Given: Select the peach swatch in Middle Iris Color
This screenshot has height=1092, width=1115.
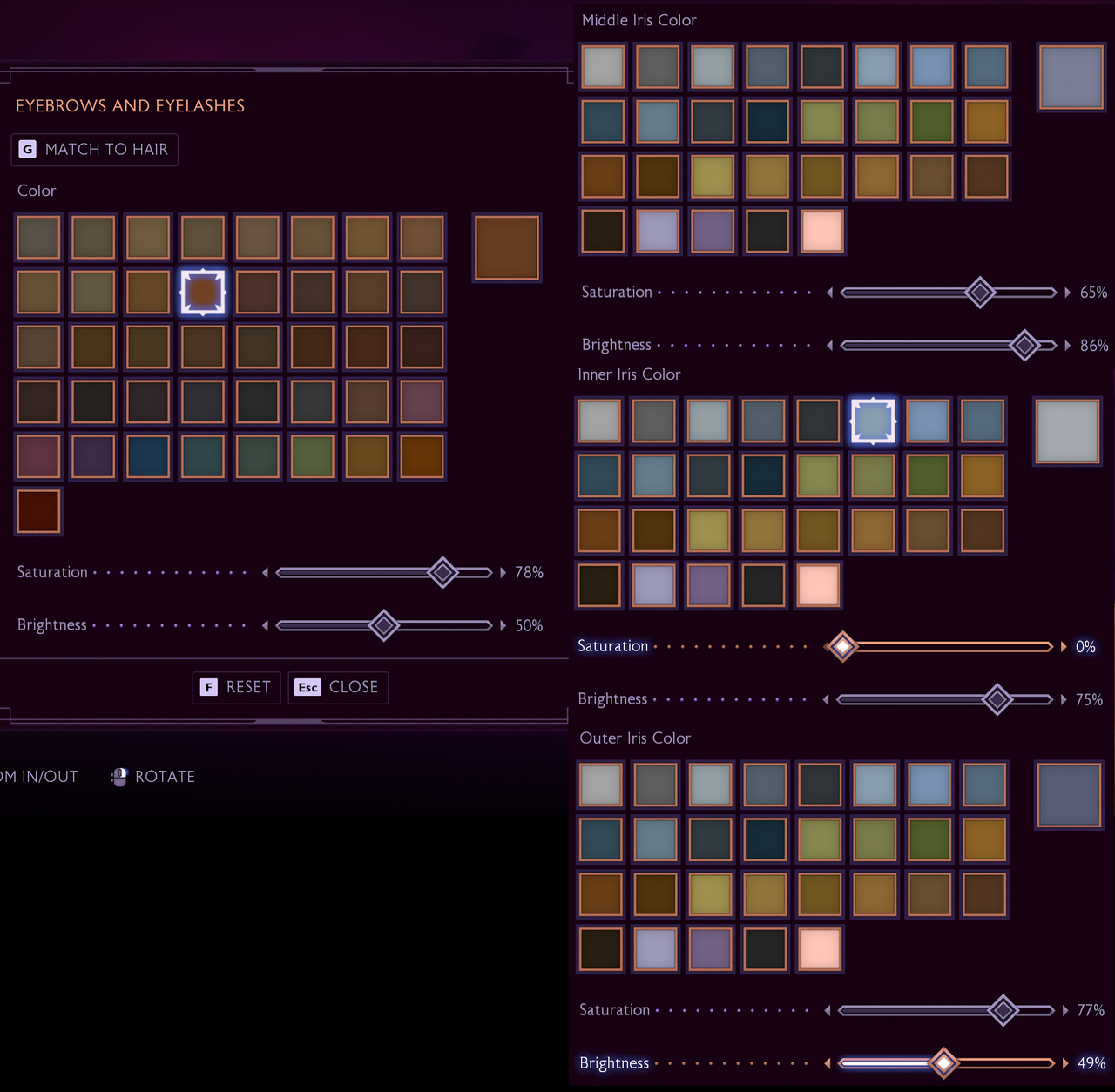Looking at the screenshot, I should click(821, 231).
